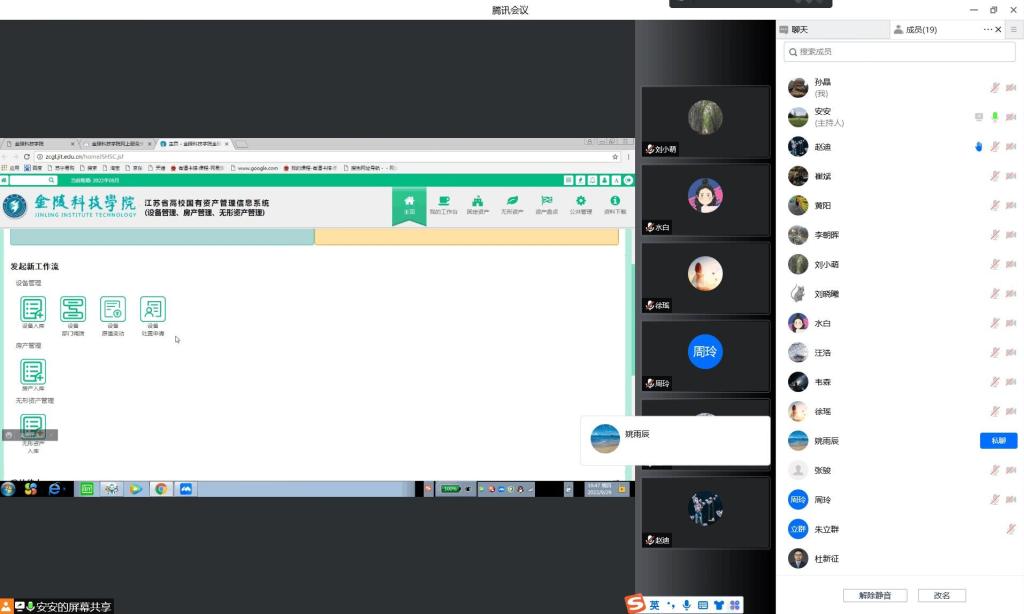
Task: Click the blue 私聊 private chat button
Action: point(998,441)
